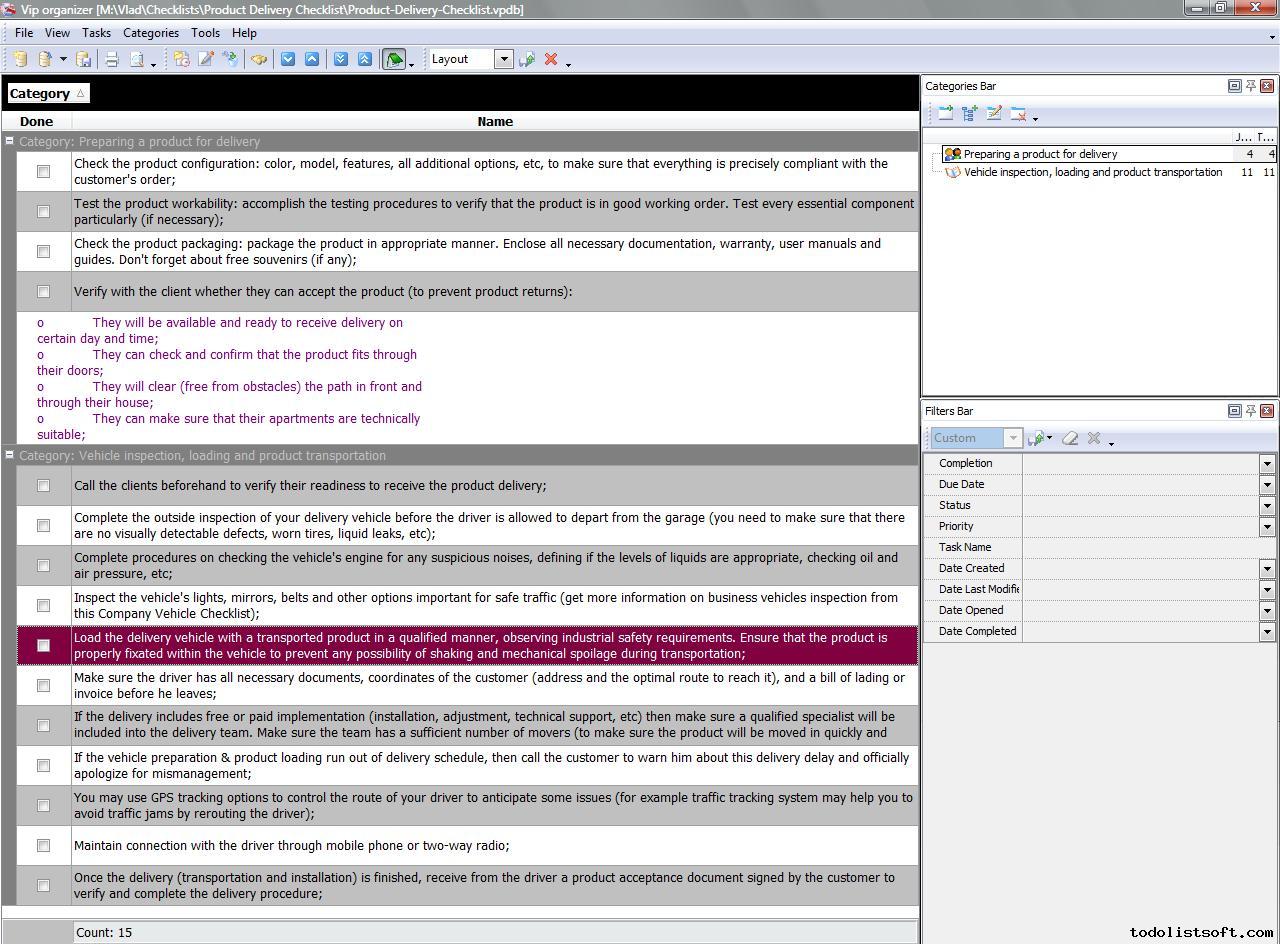The width and height of the screenshot is (1280, 944).
Task: Expand the Priority filter dropdown
Action: [1267, 527]
